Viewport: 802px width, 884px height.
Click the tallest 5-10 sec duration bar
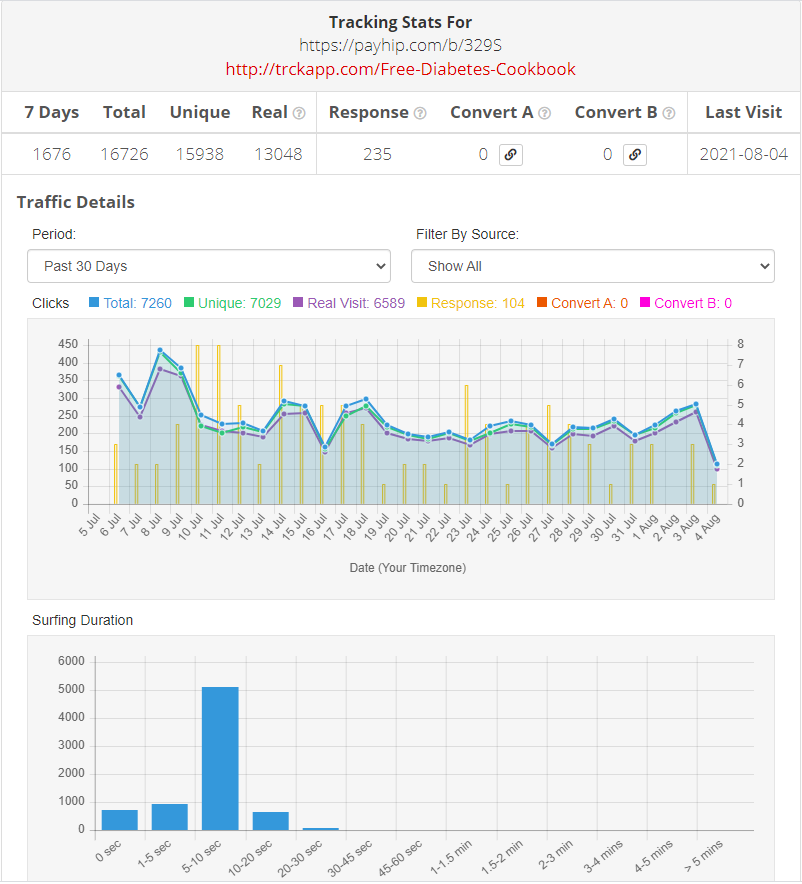pyautogui.click(x=220, y=756)
